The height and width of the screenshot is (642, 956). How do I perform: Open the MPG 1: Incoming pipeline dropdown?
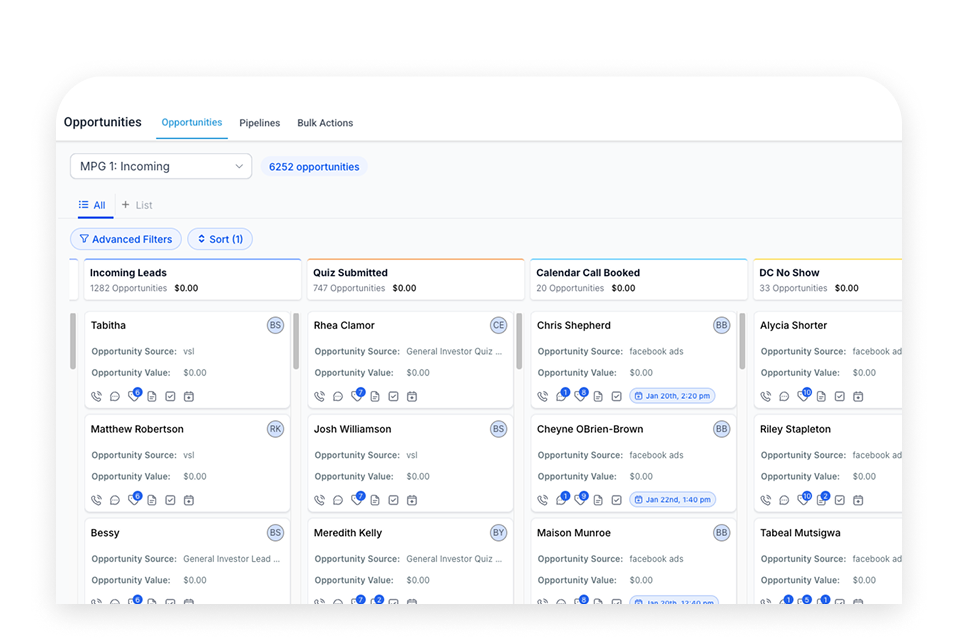click(160, 166)
